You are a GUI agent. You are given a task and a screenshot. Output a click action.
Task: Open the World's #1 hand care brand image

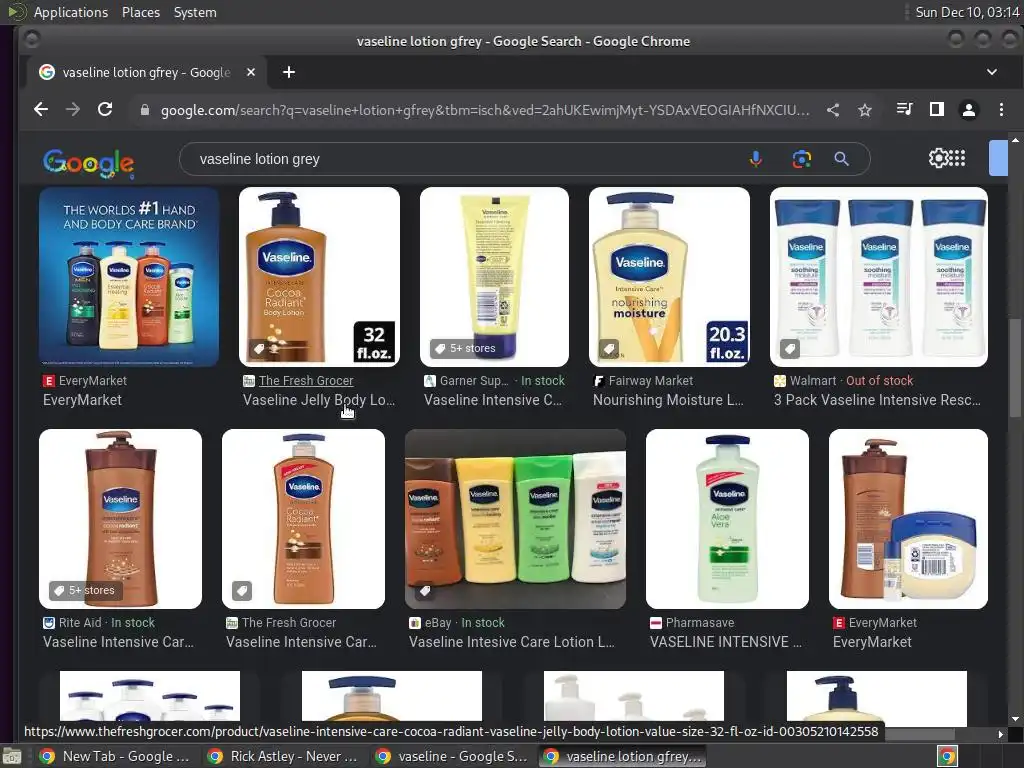point(129,277)
